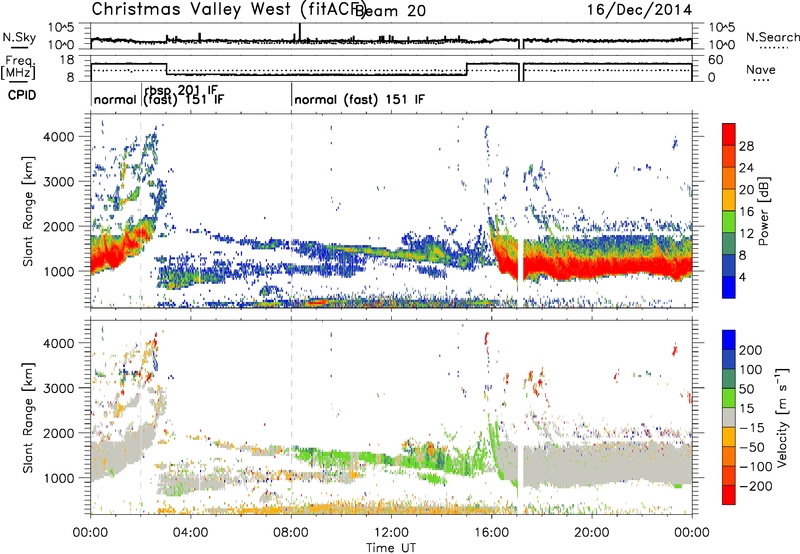
Task: Click the 'Christmas Valley West (fitACF)' title
Action: click(228, 9)
